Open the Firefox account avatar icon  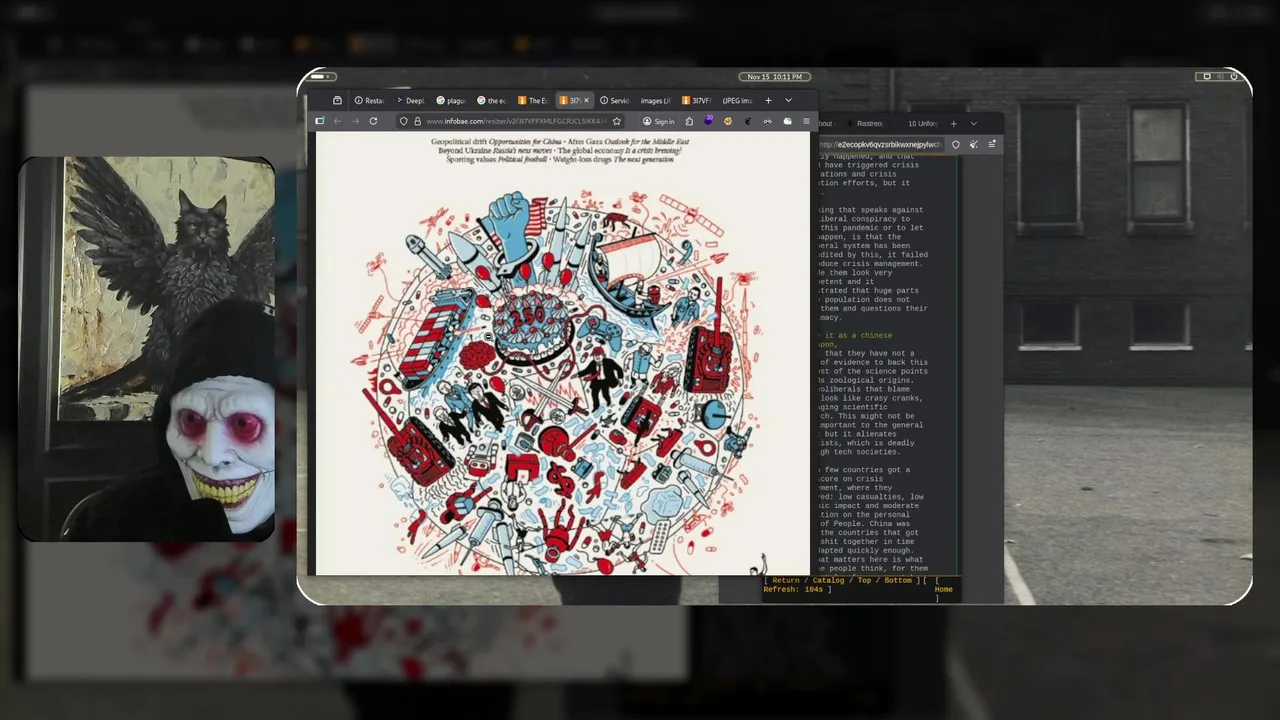coord(647,121)
